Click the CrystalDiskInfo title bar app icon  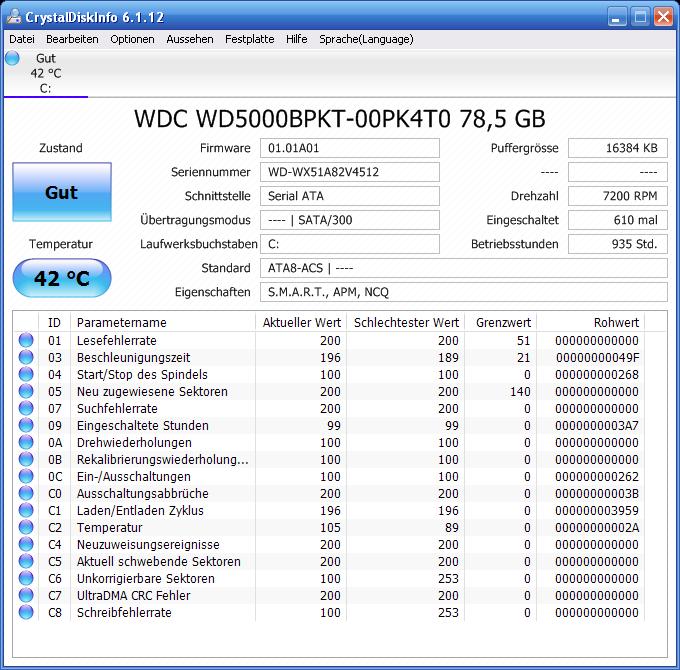[14, 16]
